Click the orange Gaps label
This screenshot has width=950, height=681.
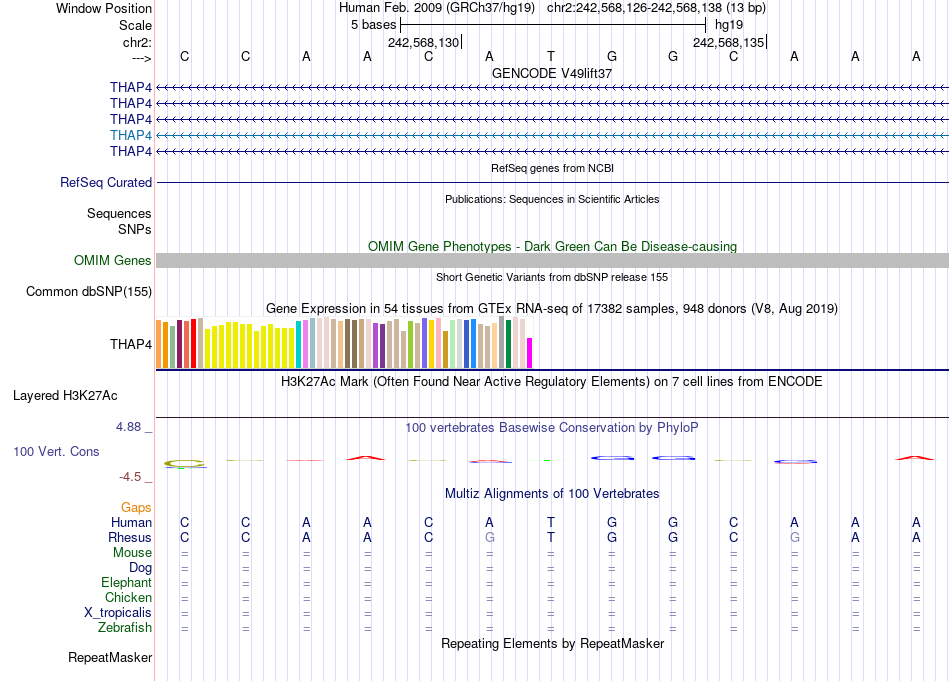[136, 507]
